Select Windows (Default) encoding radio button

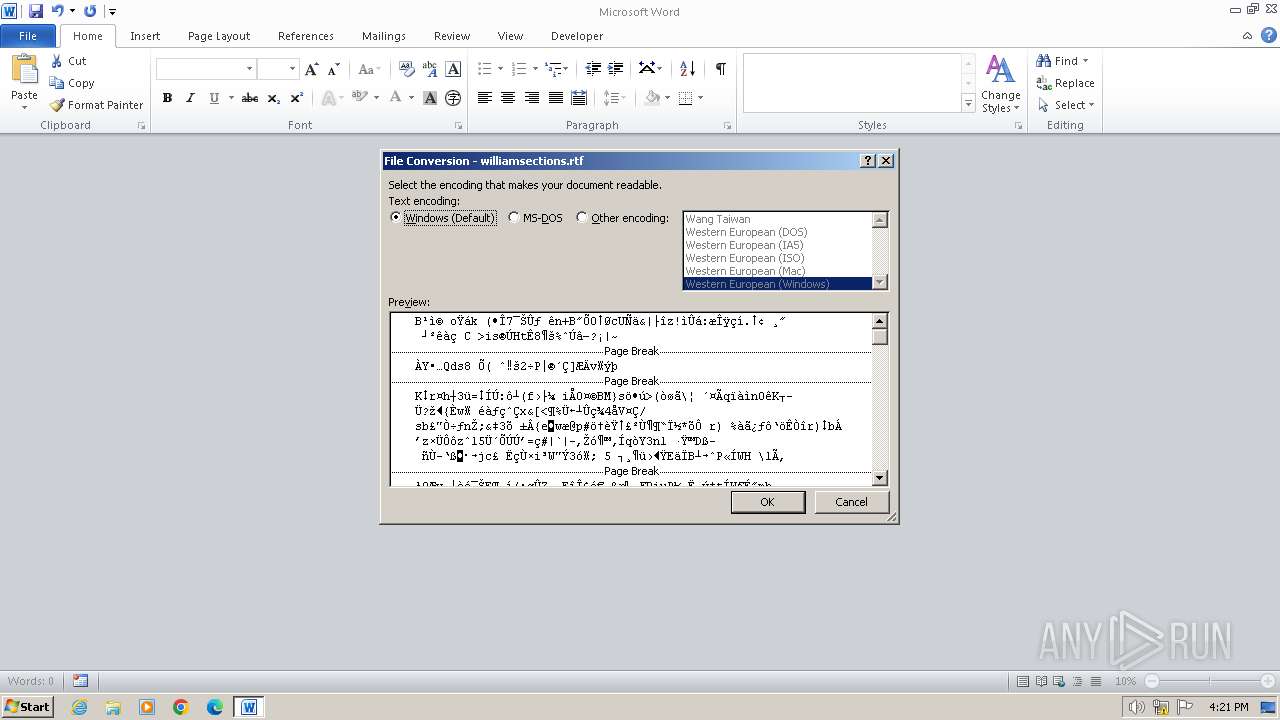[396, 218]
